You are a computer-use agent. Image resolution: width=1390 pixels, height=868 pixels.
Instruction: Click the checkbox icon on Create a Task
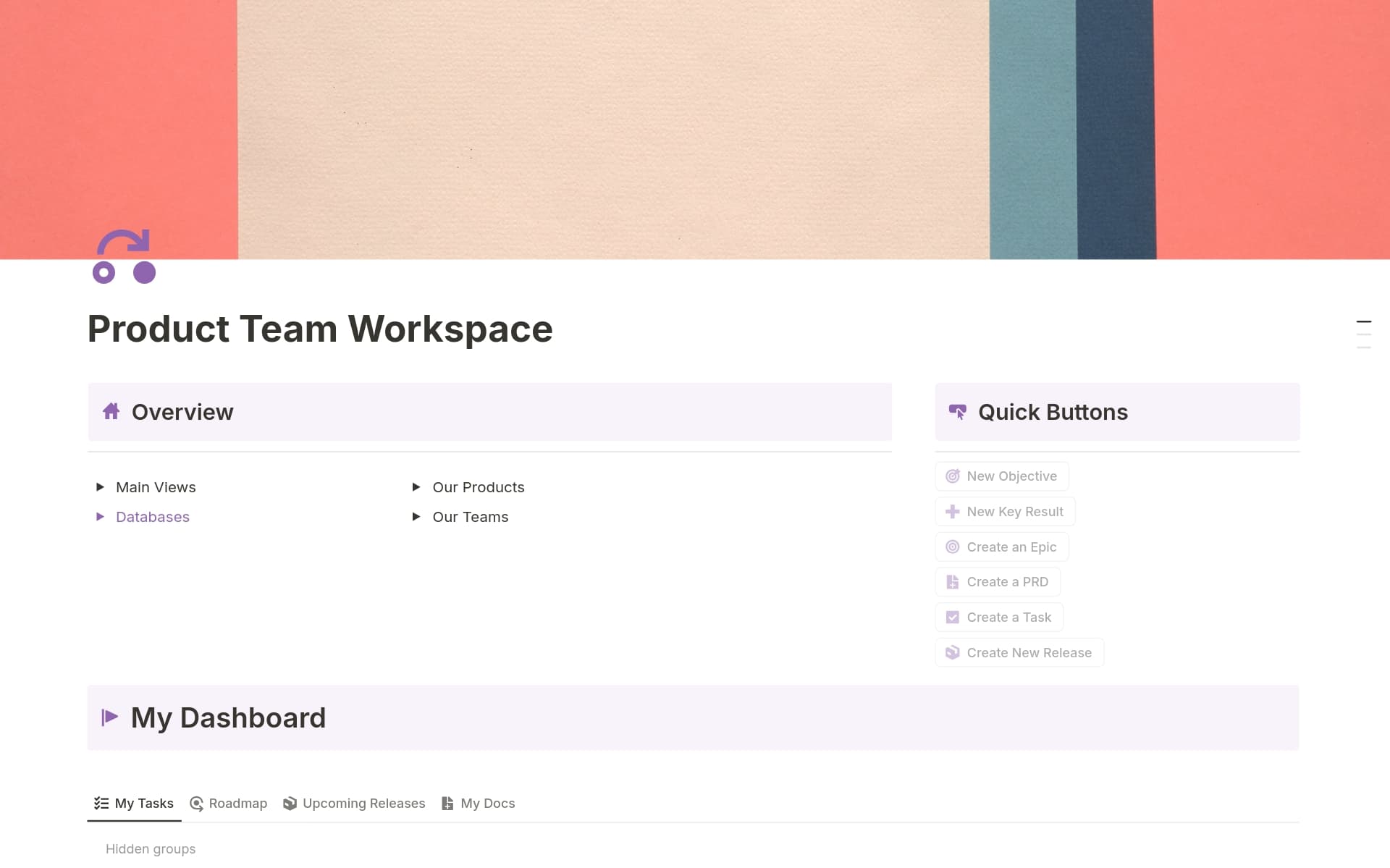[x=953, y=617]
